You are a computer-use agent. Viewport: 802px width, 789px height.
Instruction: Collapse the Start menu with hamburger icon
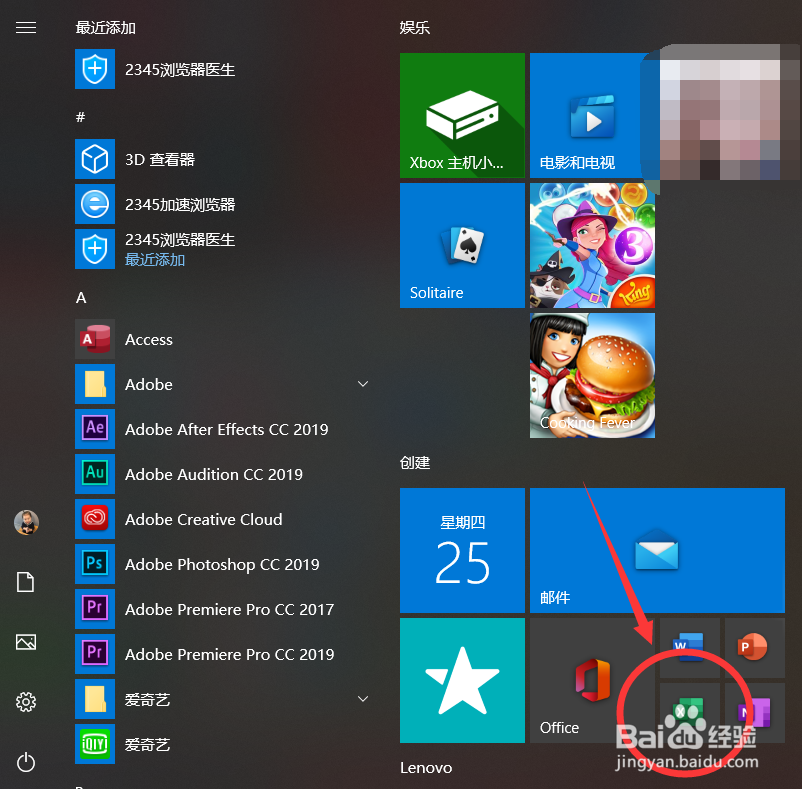point(26,27)
